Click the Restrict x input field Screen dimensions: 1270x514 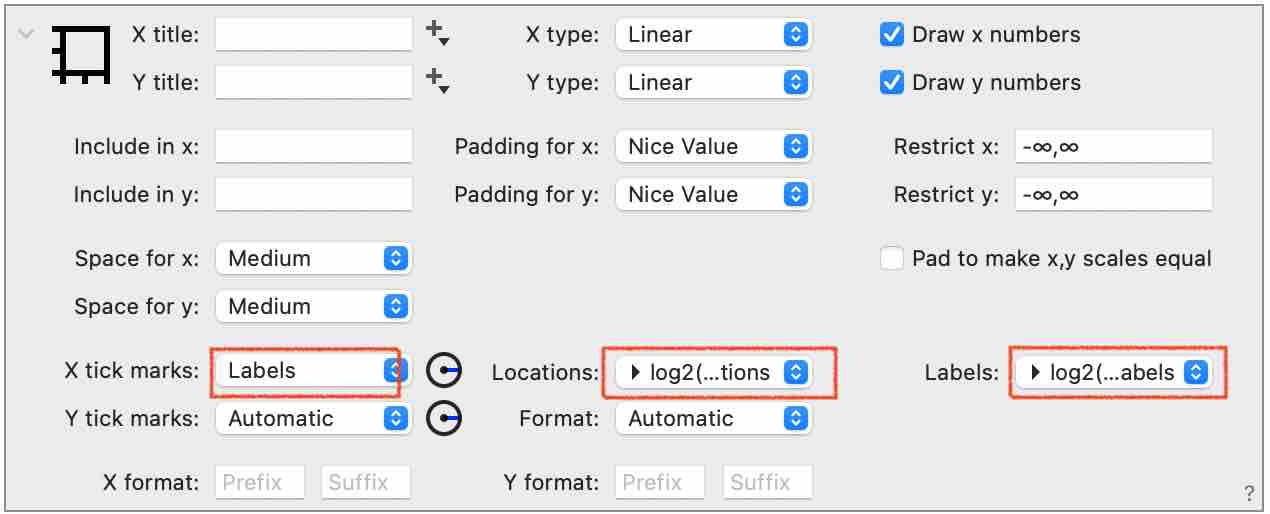pyautogui.click(x=1113, y=147)
